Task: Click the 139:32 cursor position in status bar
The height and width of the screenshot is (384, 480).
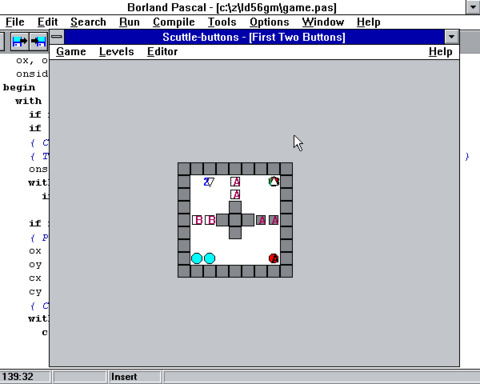Action: pos(18,377)
